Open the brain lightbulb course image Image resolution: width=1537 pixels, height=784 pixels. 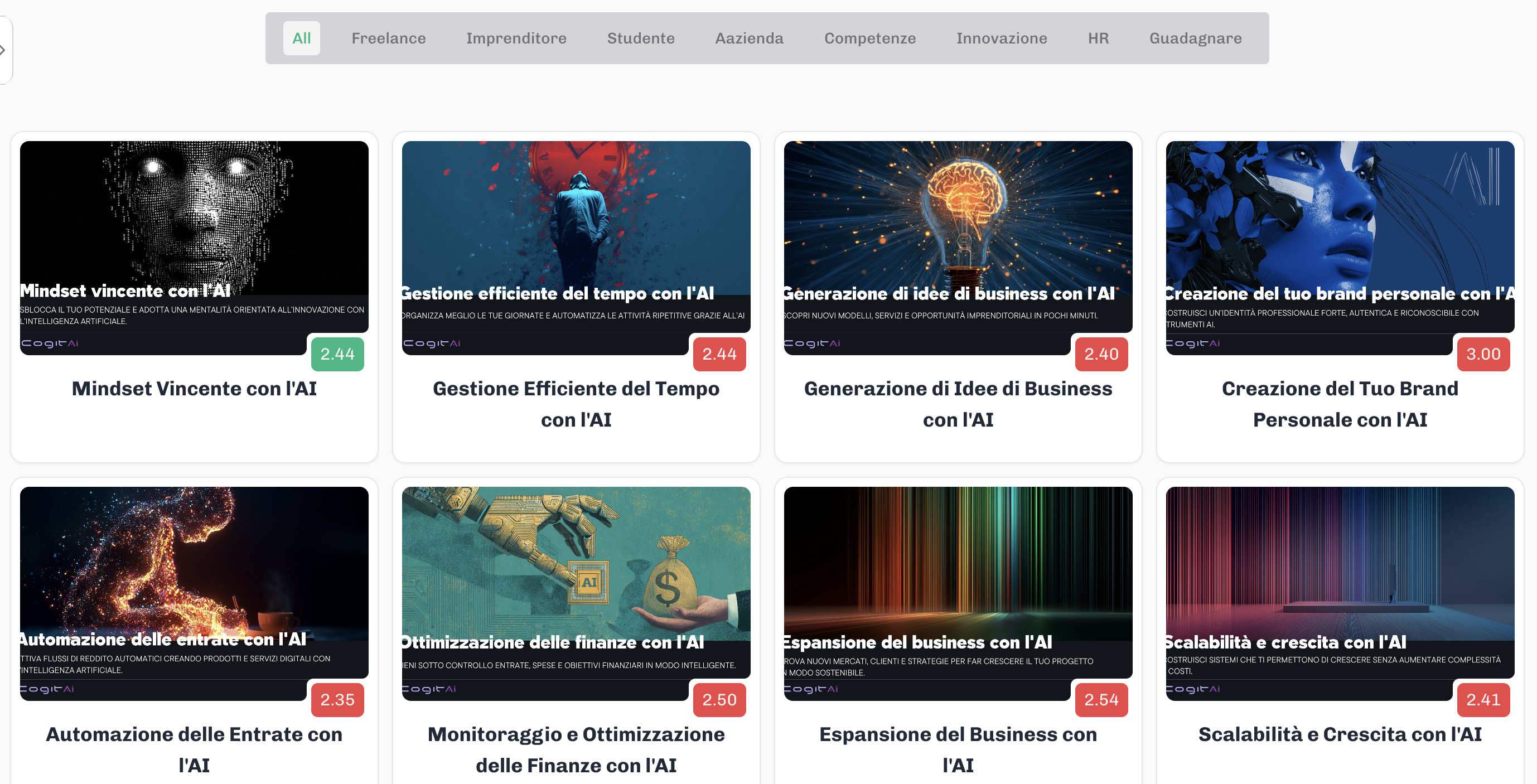pyautogui.click(x=958, y=215)
